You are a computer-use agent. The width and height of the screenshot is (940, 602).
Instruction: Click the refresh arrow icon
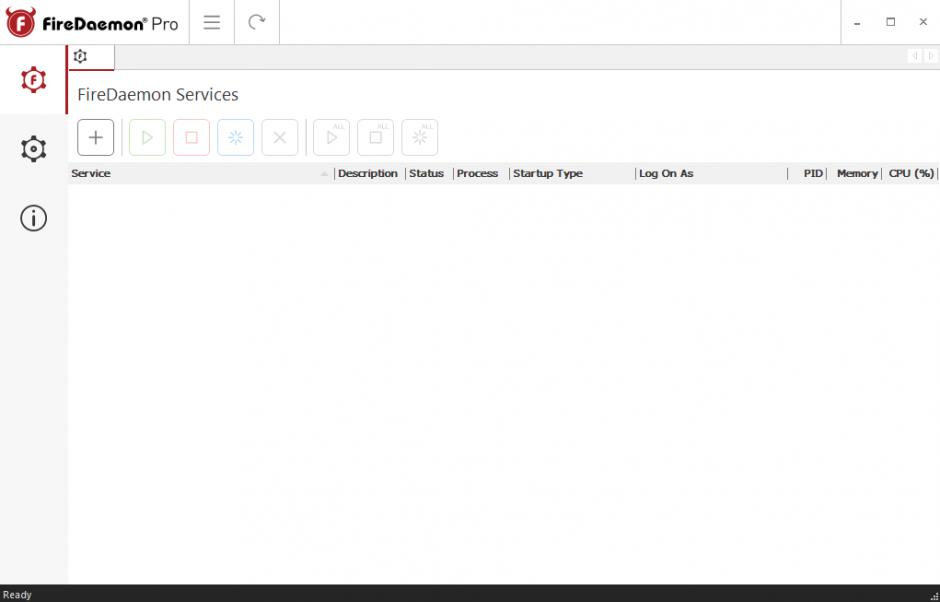point(257,22)
